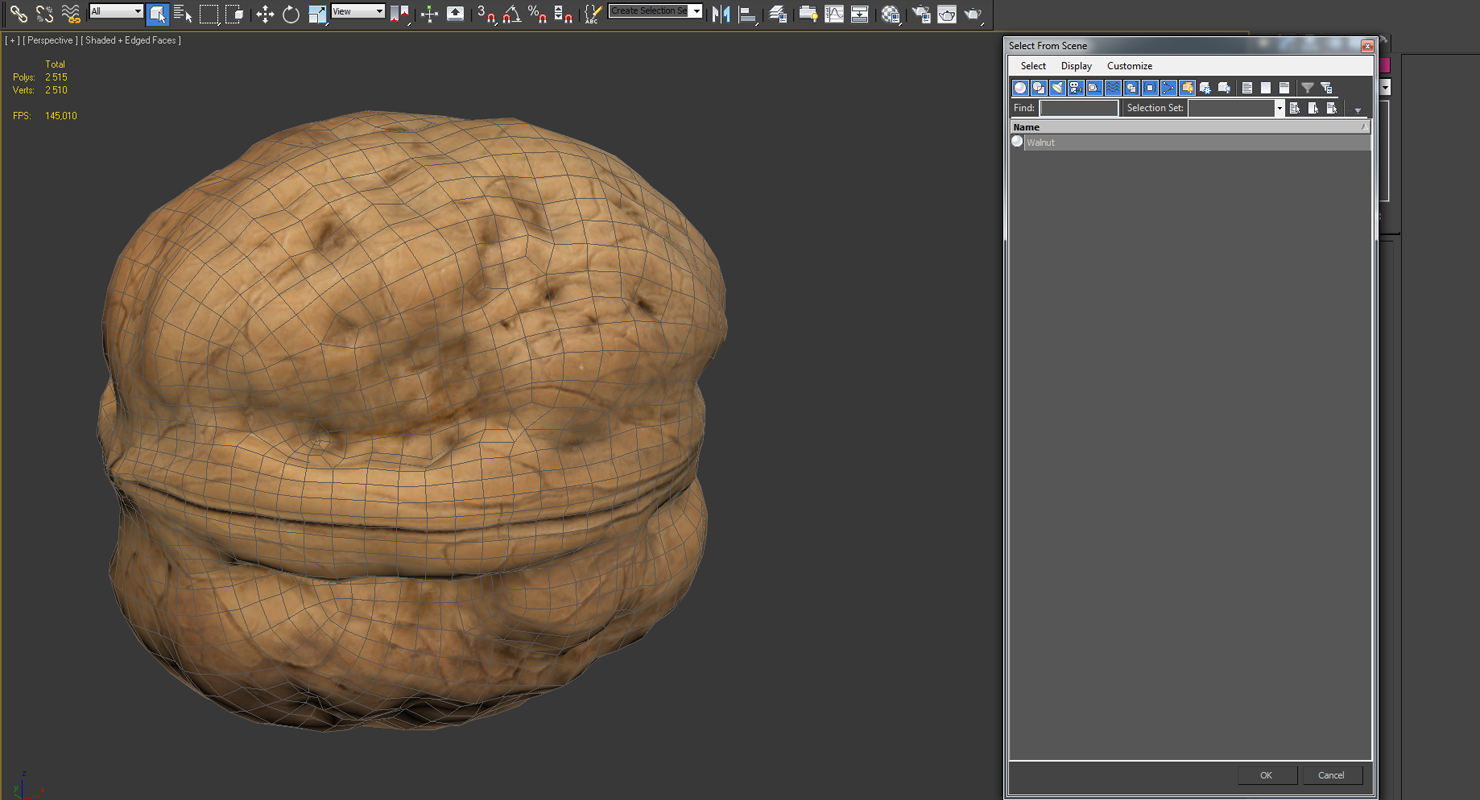Enable the Select and Manipulate tool
The width and height of the screenshot is (1480, 800).
tap(430, 14)
